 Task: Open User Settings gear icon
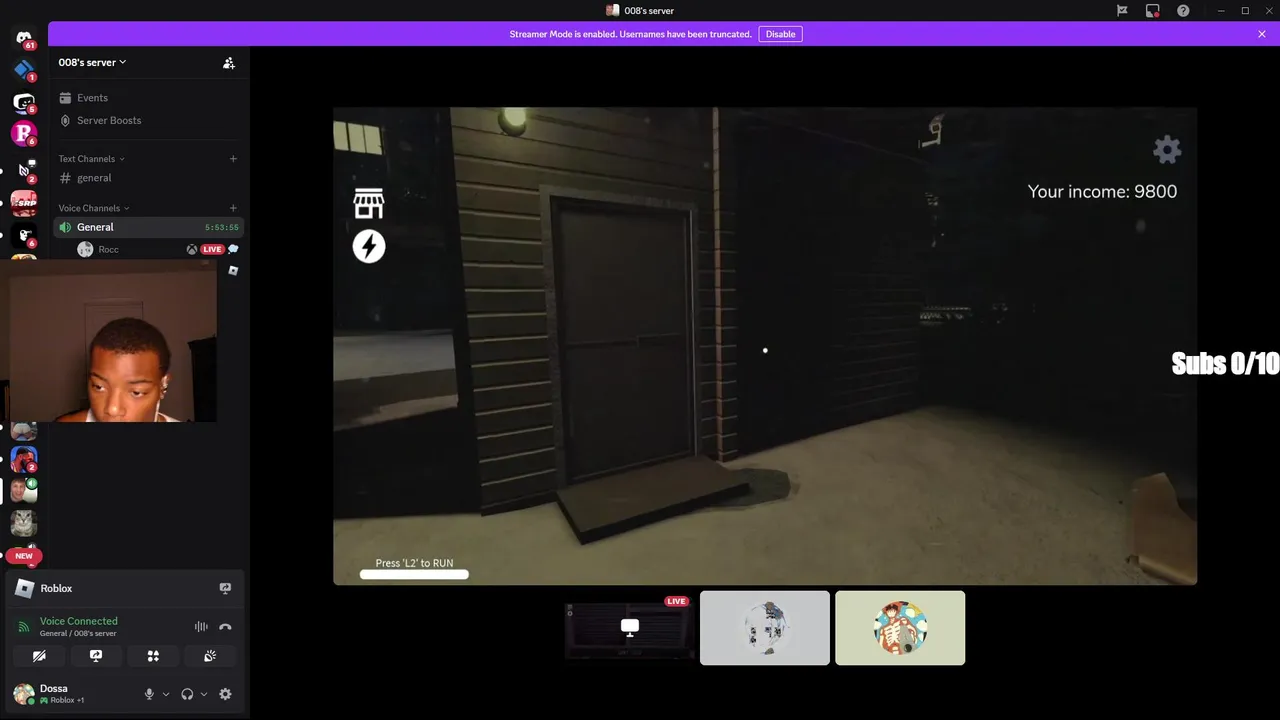click(x=225, y=694)
